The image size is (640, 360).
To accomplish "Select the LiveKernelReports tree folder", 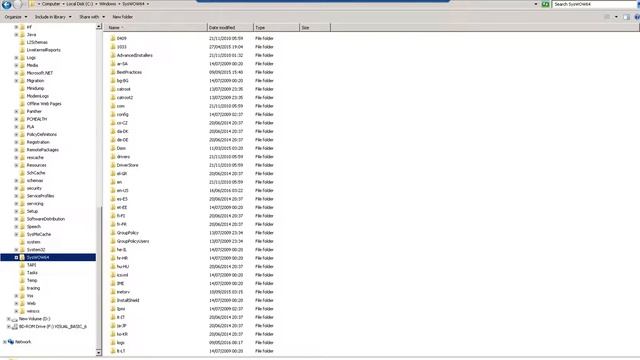I will point(44,50).
